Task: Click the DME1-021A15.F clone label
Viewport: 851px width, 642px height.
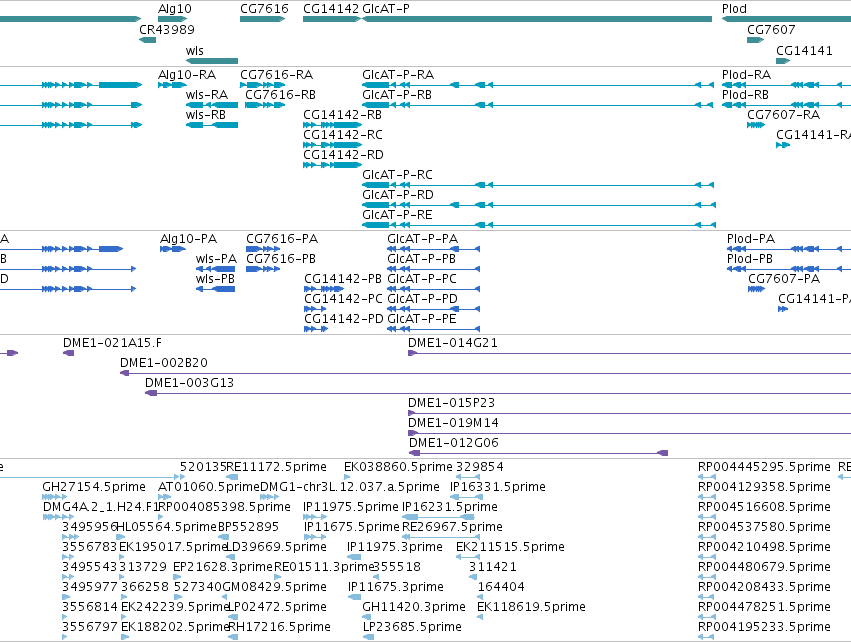Action: click(112, 343)
